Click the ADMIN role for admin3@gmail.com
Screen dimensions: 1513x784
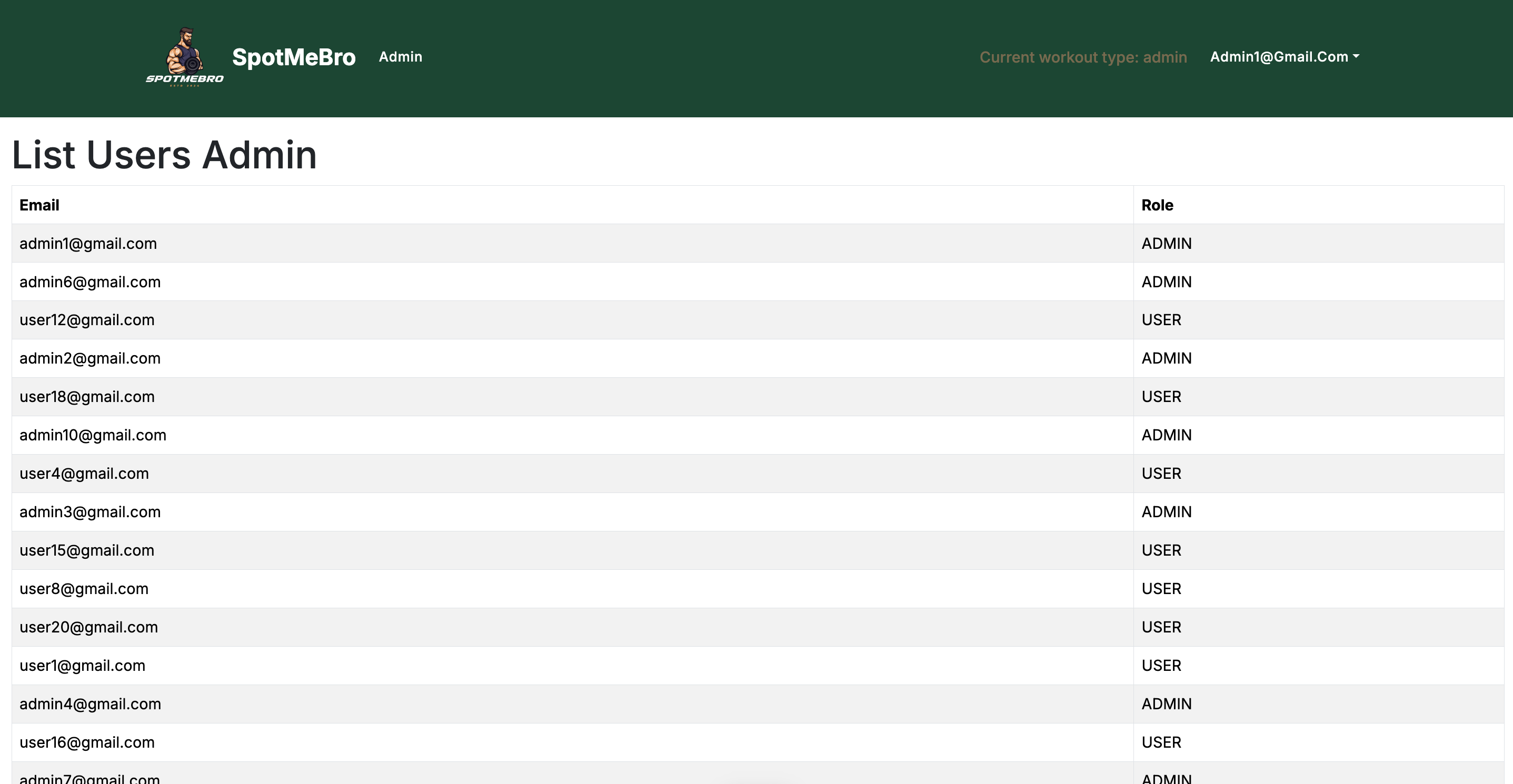1166,512
